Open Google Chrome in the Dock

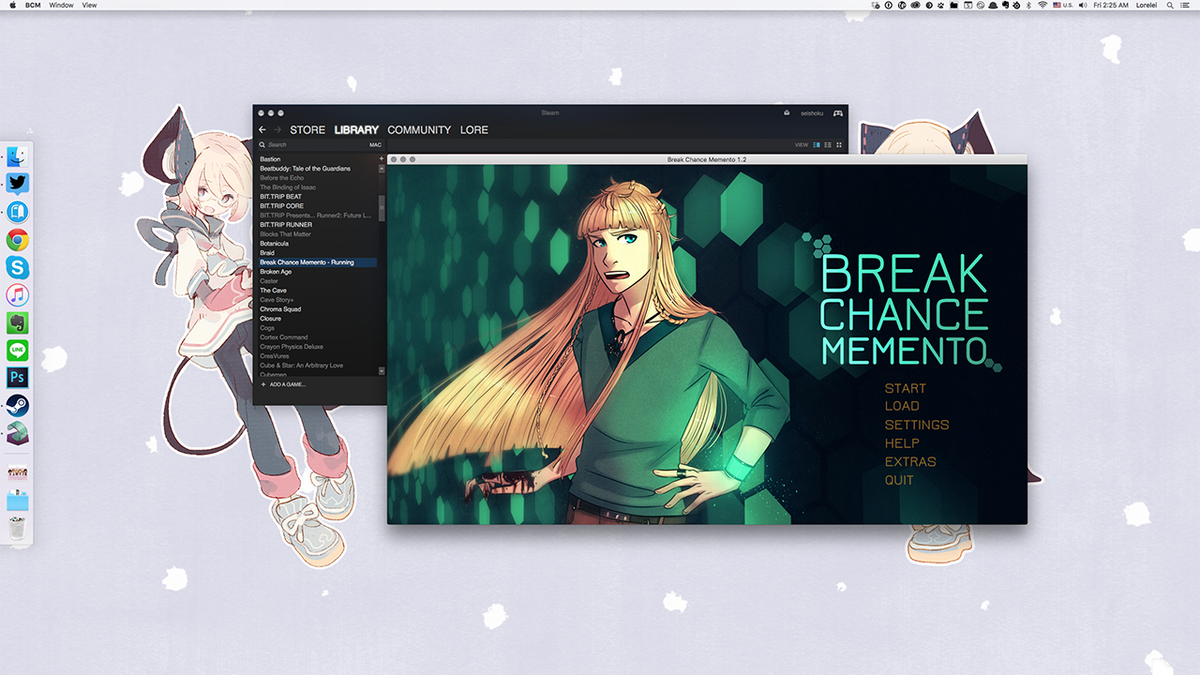click(17, 240)
